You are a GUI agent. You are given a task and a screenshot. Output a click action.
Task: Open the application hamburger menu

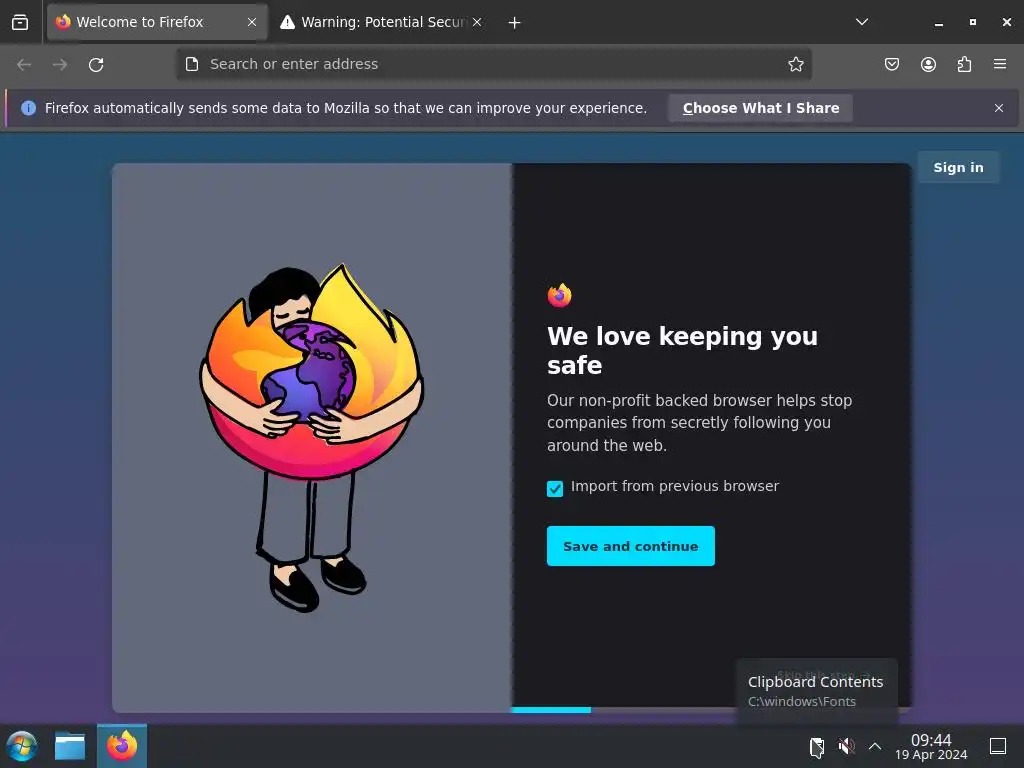(x=1000, y=64)
